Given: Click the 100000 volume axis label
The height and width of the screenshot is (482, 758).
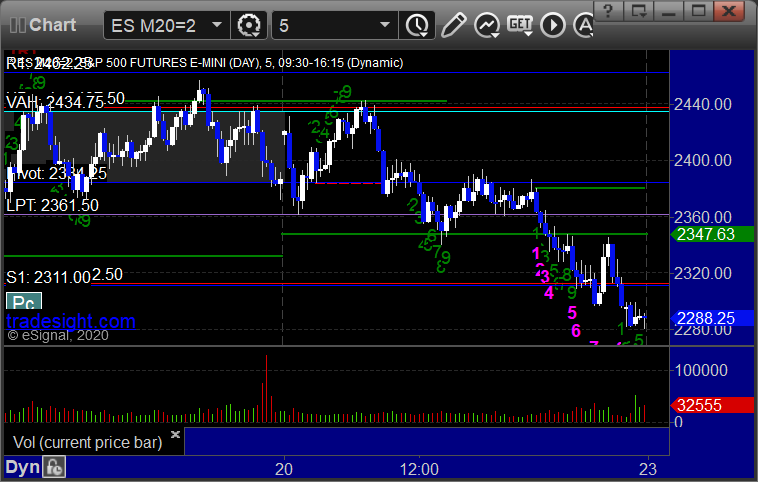Looking at the screenshot, I should click(701, 370).
